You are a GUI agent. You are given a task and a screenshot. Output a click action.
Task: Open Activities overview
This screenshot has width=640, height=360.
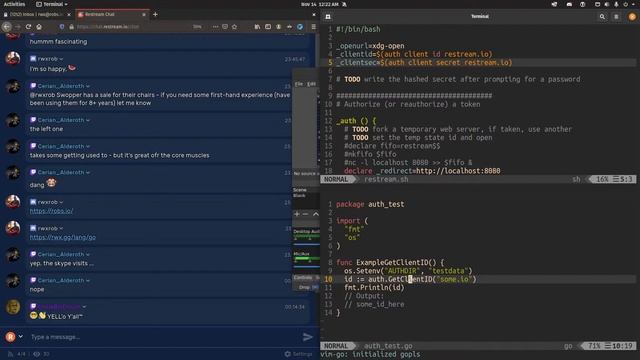[x=14, y=4]
